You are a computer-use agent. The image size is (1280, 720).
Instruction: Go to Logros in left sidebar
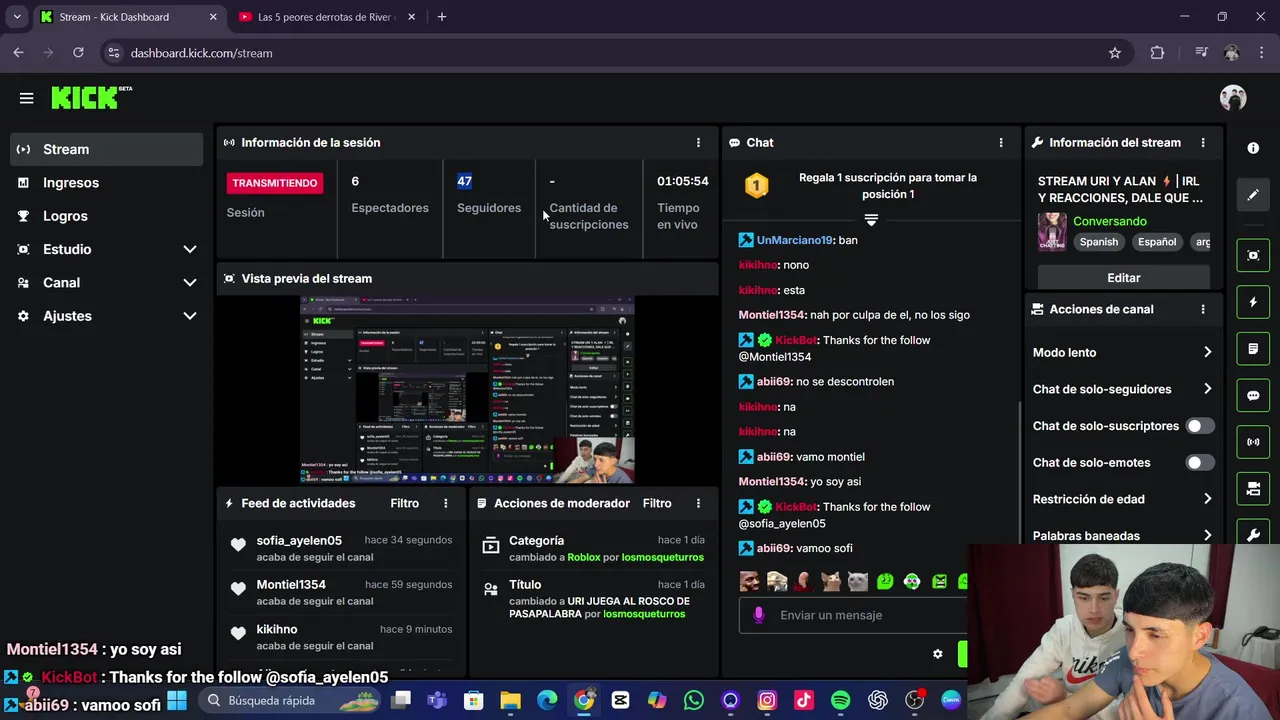pos(106,216)
